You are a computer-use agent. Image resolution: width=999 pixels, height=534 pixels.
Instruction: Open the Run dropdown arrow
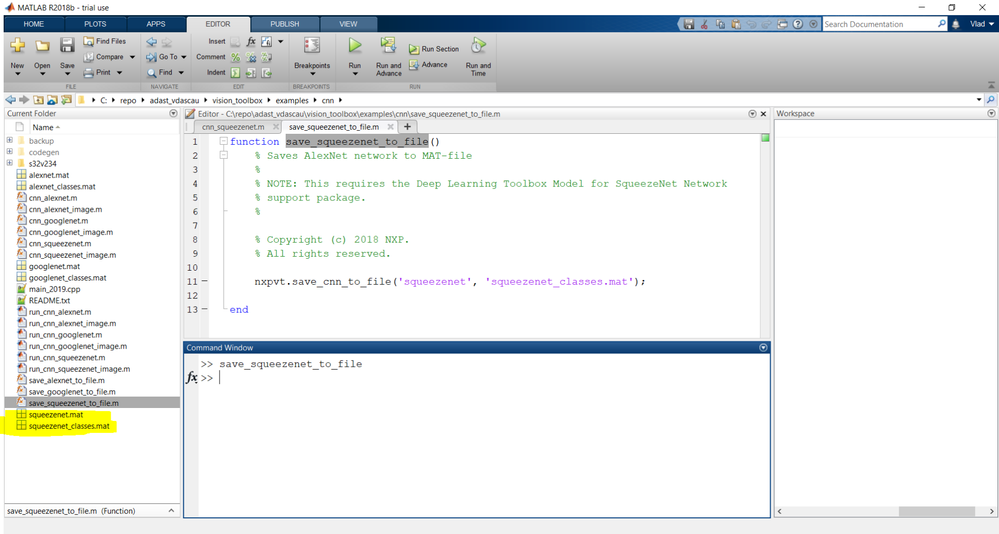click(355, 74)
